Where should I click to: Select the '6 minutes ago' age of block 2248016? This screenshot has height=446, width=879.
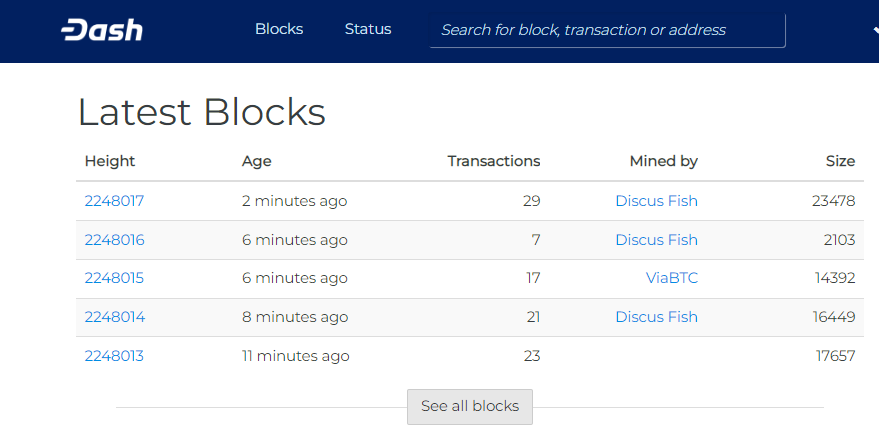295,240
